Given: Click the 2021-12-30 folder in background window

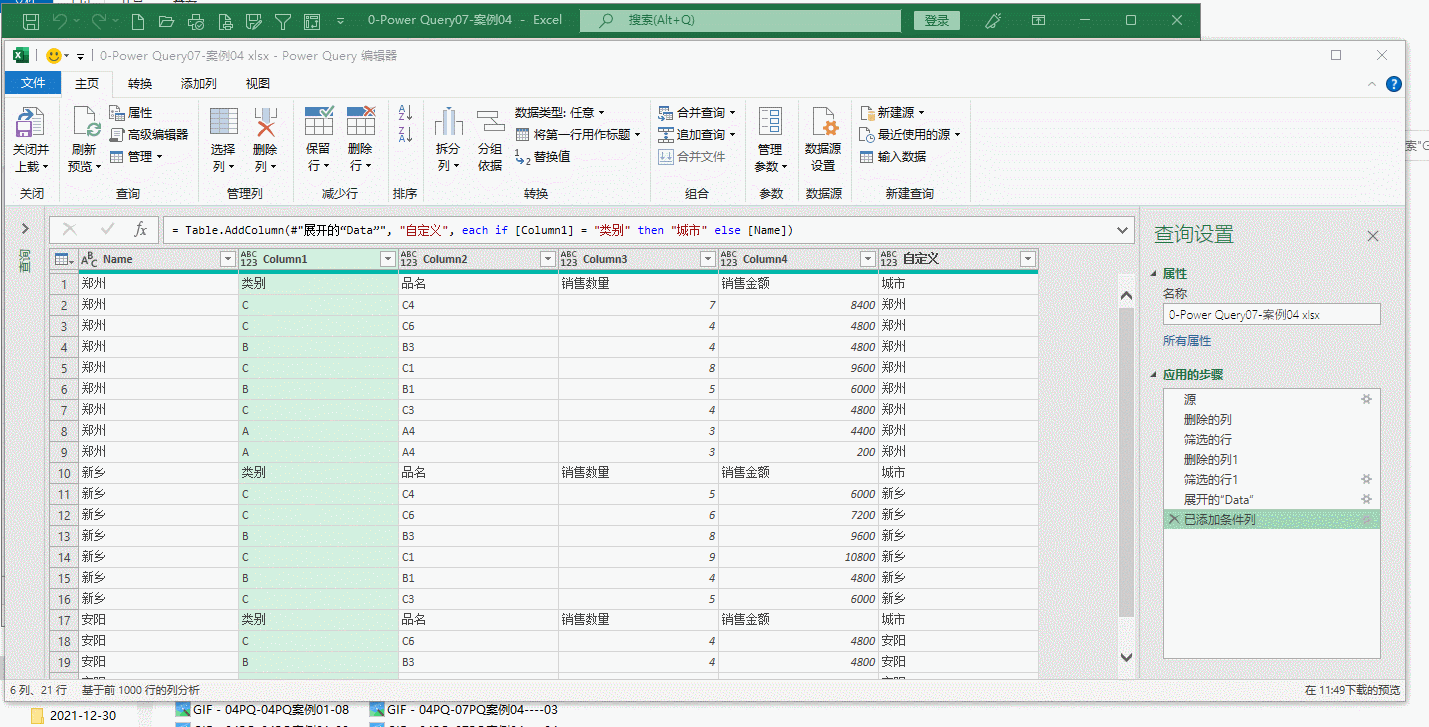Looking at the screenshot, I should pos(73,715).
